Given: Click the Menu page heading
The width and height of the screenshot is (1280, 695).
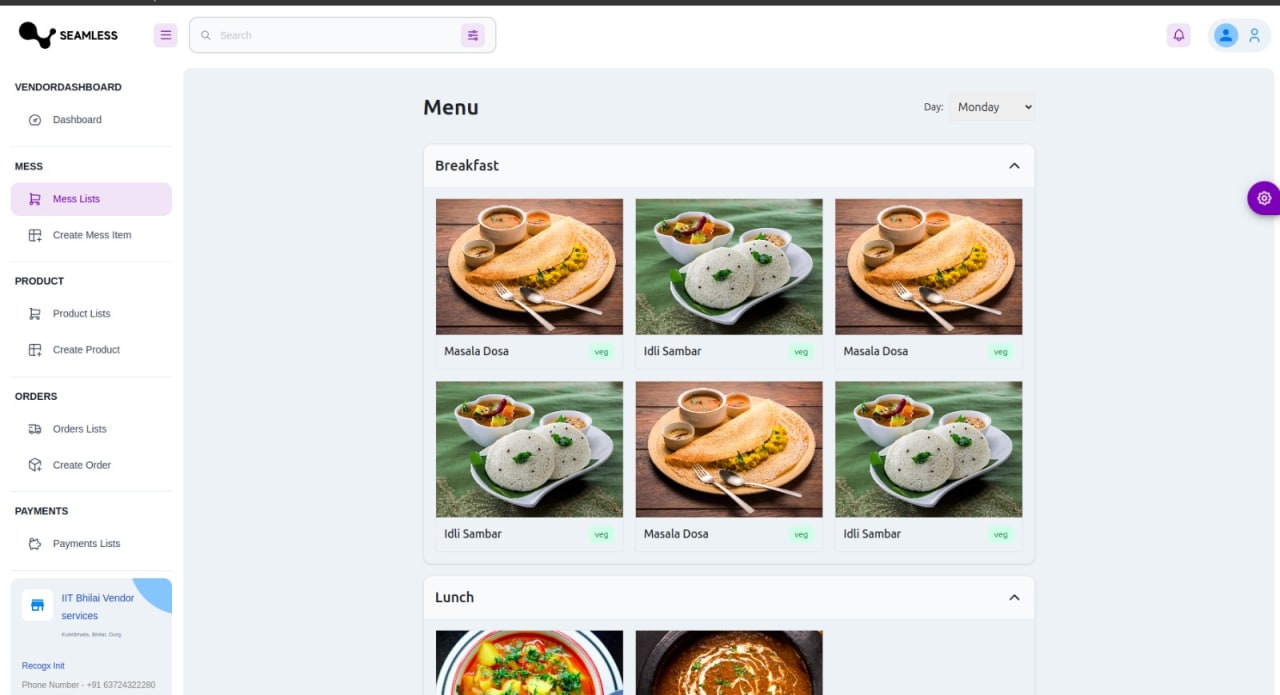Looking at the screenshot, I should tap(451, 107).
